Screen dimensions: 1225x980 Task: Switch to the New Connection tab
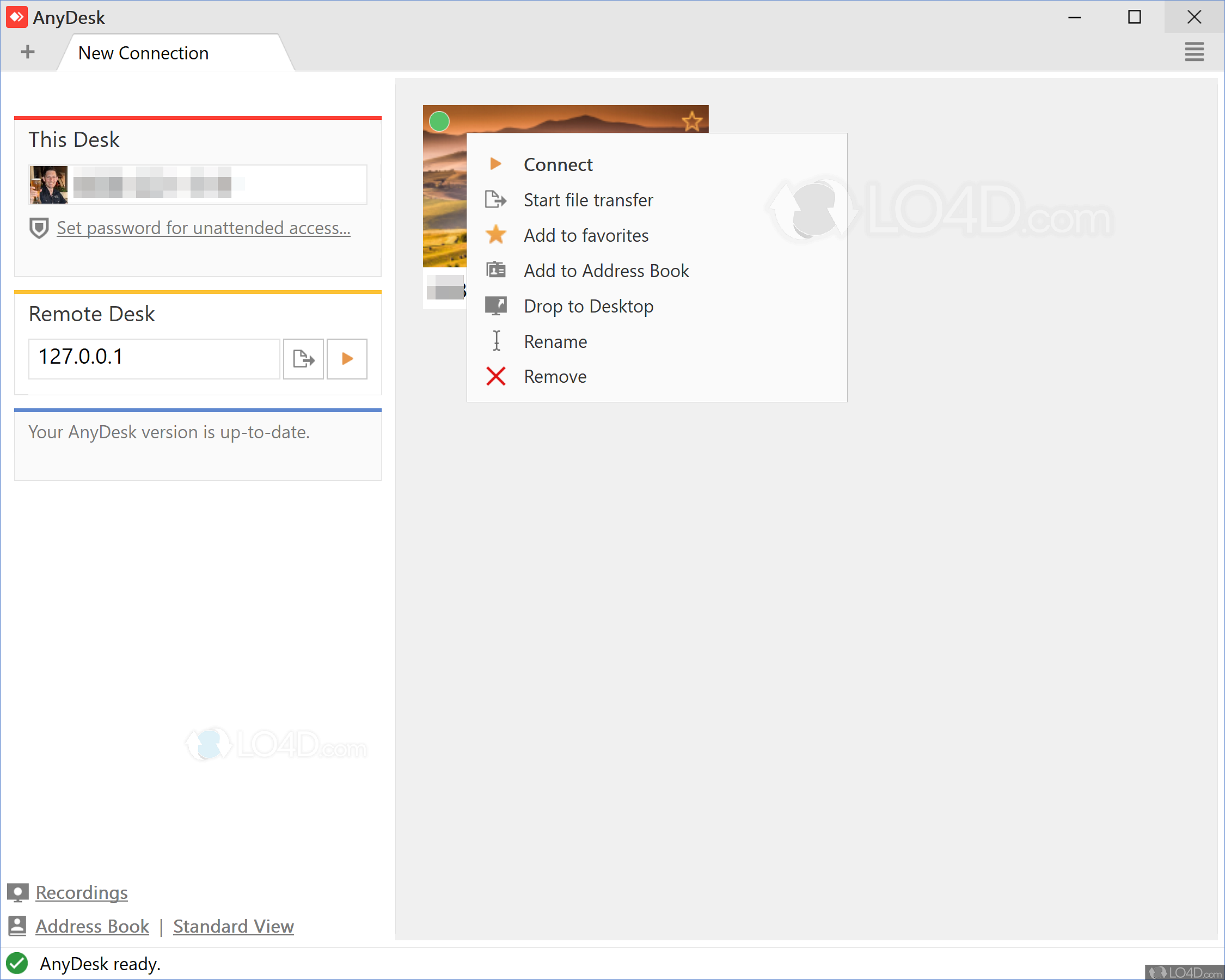coord(143,53)
